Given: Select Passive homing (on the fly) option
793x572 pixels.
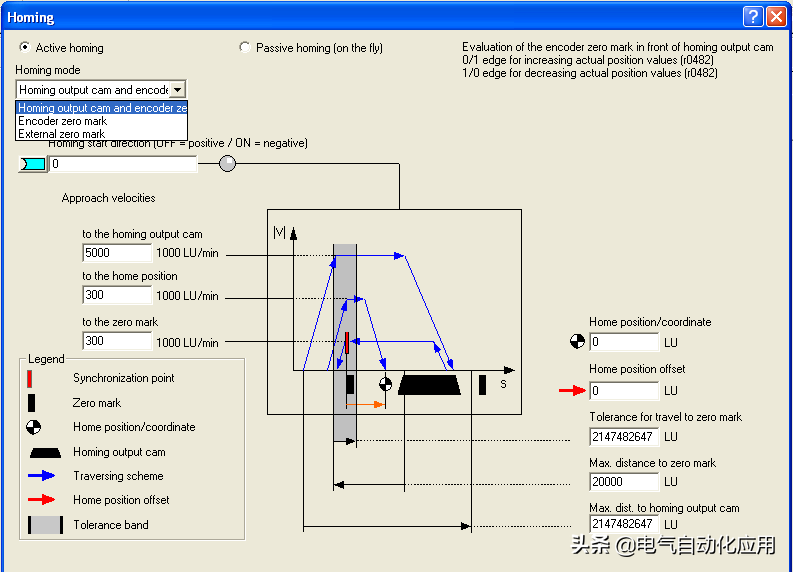Looking at the screenshot, I should 245,47.
